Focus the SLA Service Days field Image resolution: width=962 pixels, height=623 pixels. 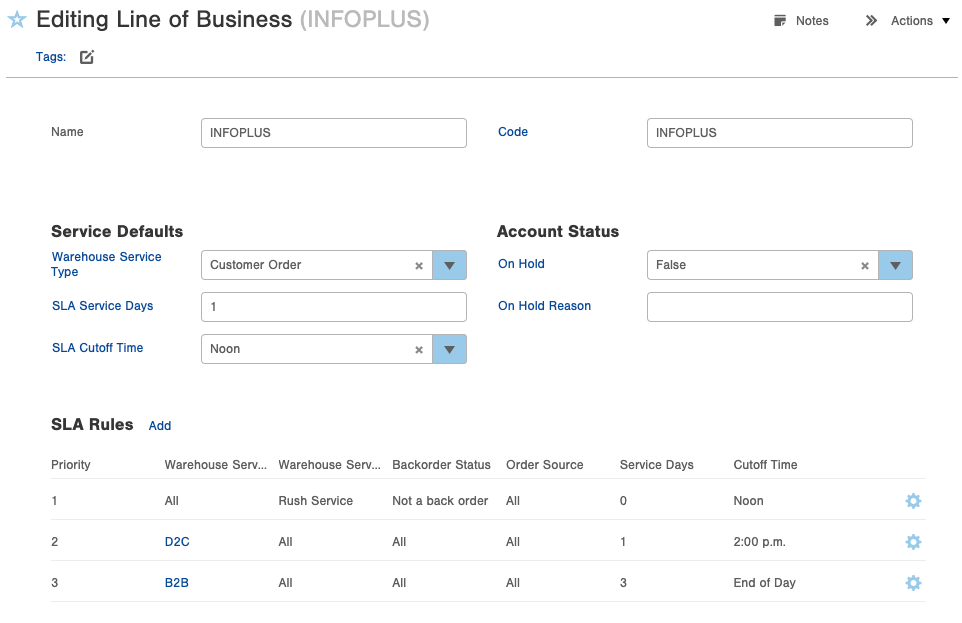click(x=334, y=307)
